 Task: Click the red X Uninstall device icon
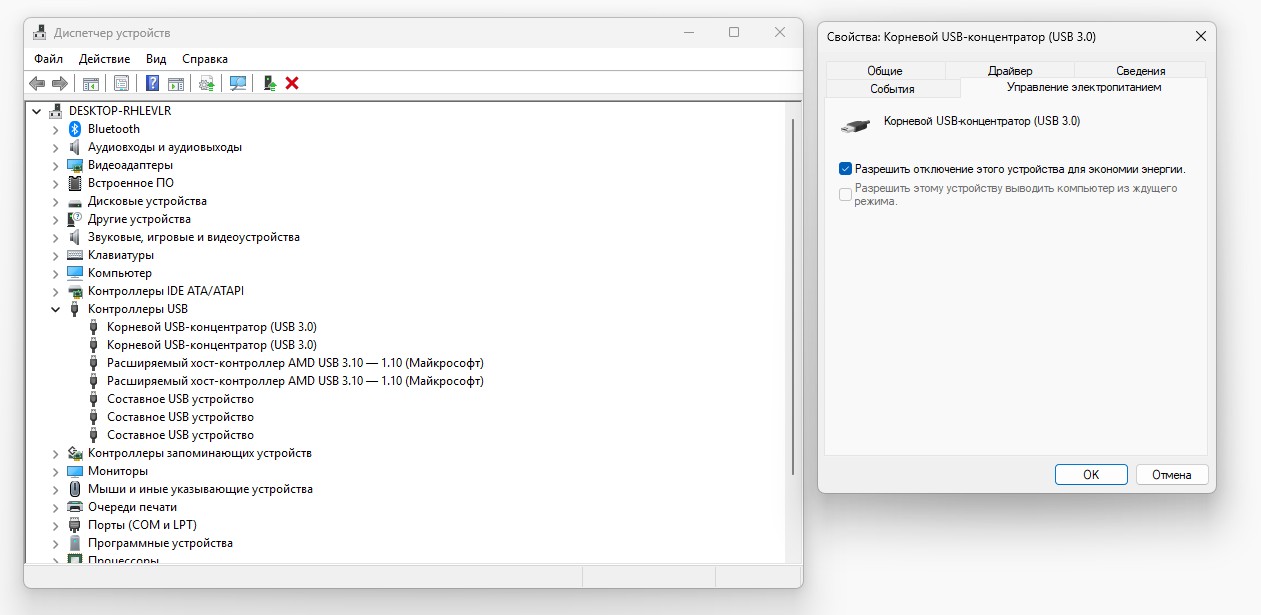(292, 83)
